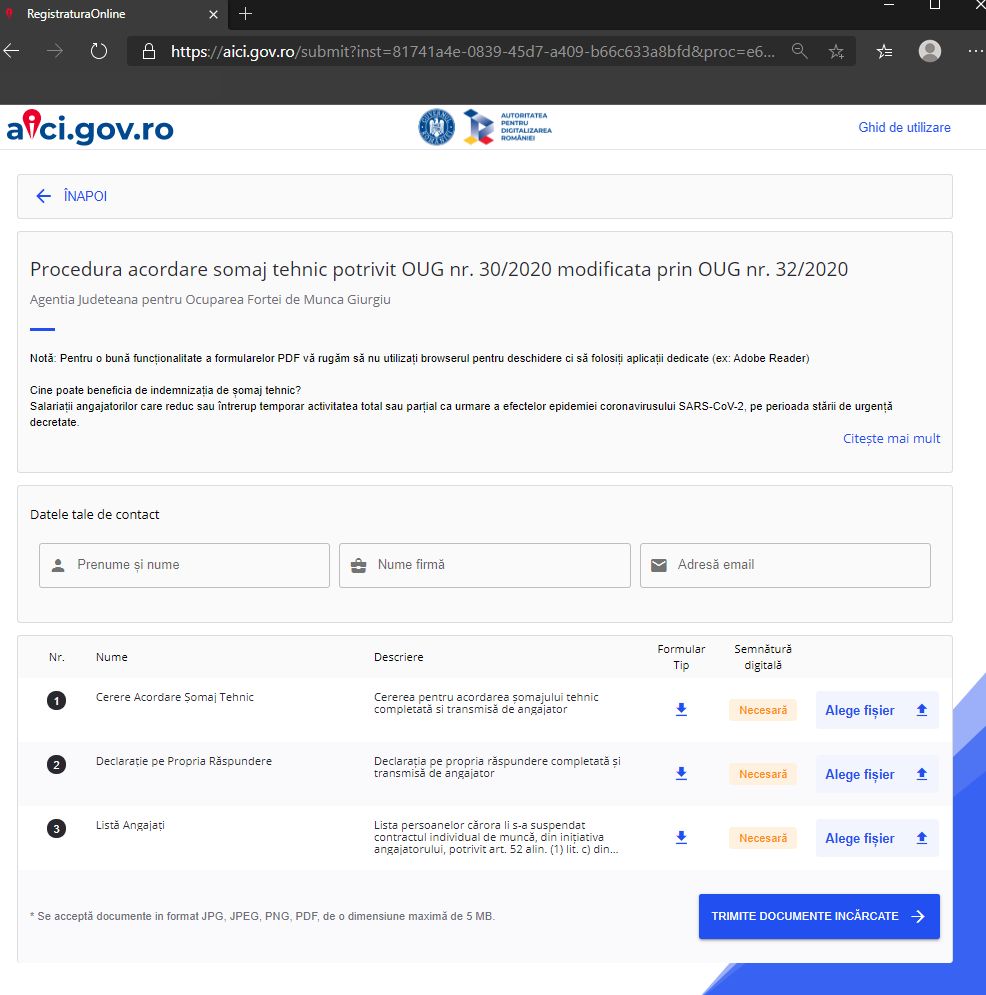This screenshot has width=986, height=995.
Task: Click the accepted file formats footnote
Action: (263, 916)
